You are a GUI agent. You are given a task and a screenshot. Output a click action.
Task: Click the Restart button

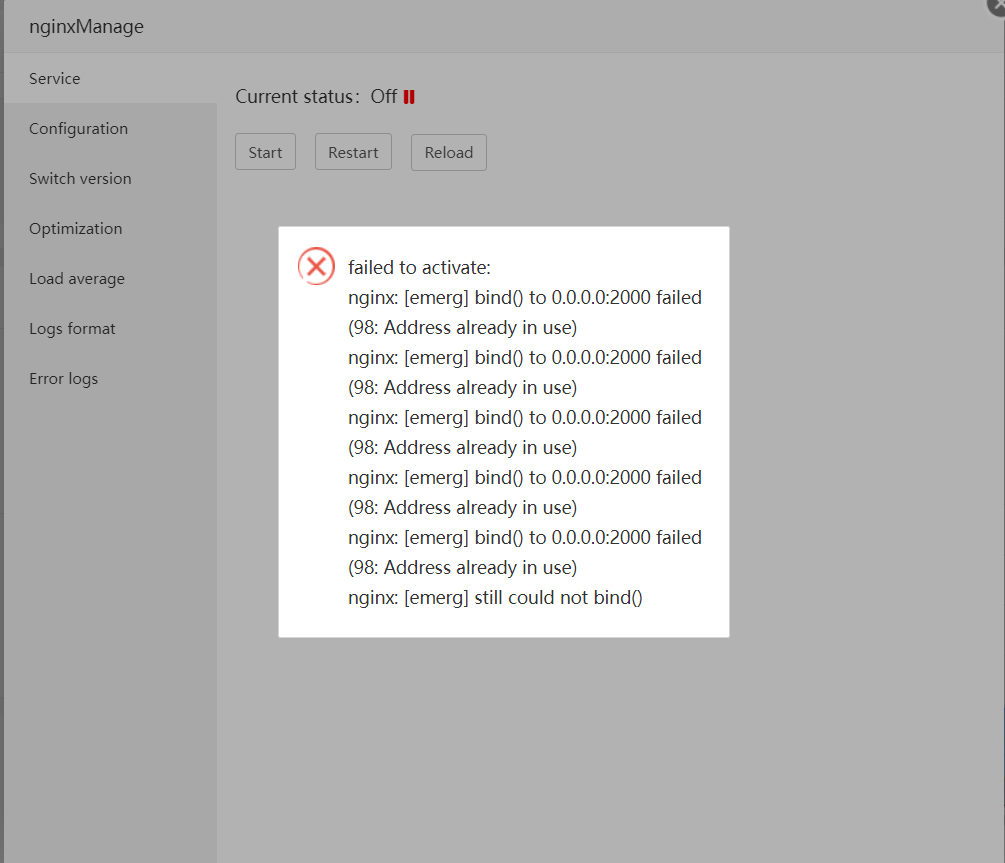click(353, 152)
